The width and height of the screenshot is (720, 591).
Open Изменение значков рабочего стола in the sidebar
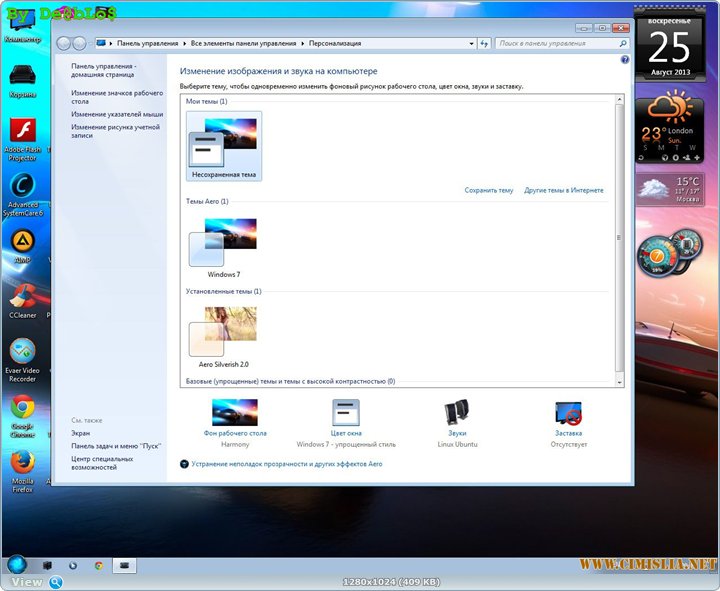coord(116,97)
